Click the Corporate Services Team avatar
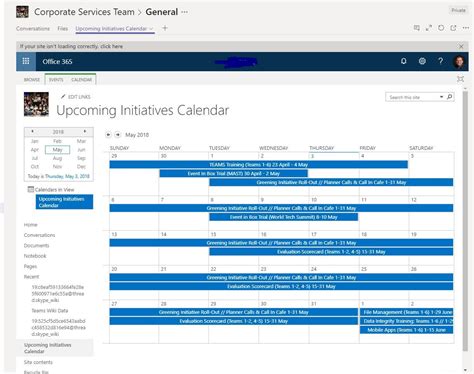This screenshot has width=474, height=374. tap(22, 12)
